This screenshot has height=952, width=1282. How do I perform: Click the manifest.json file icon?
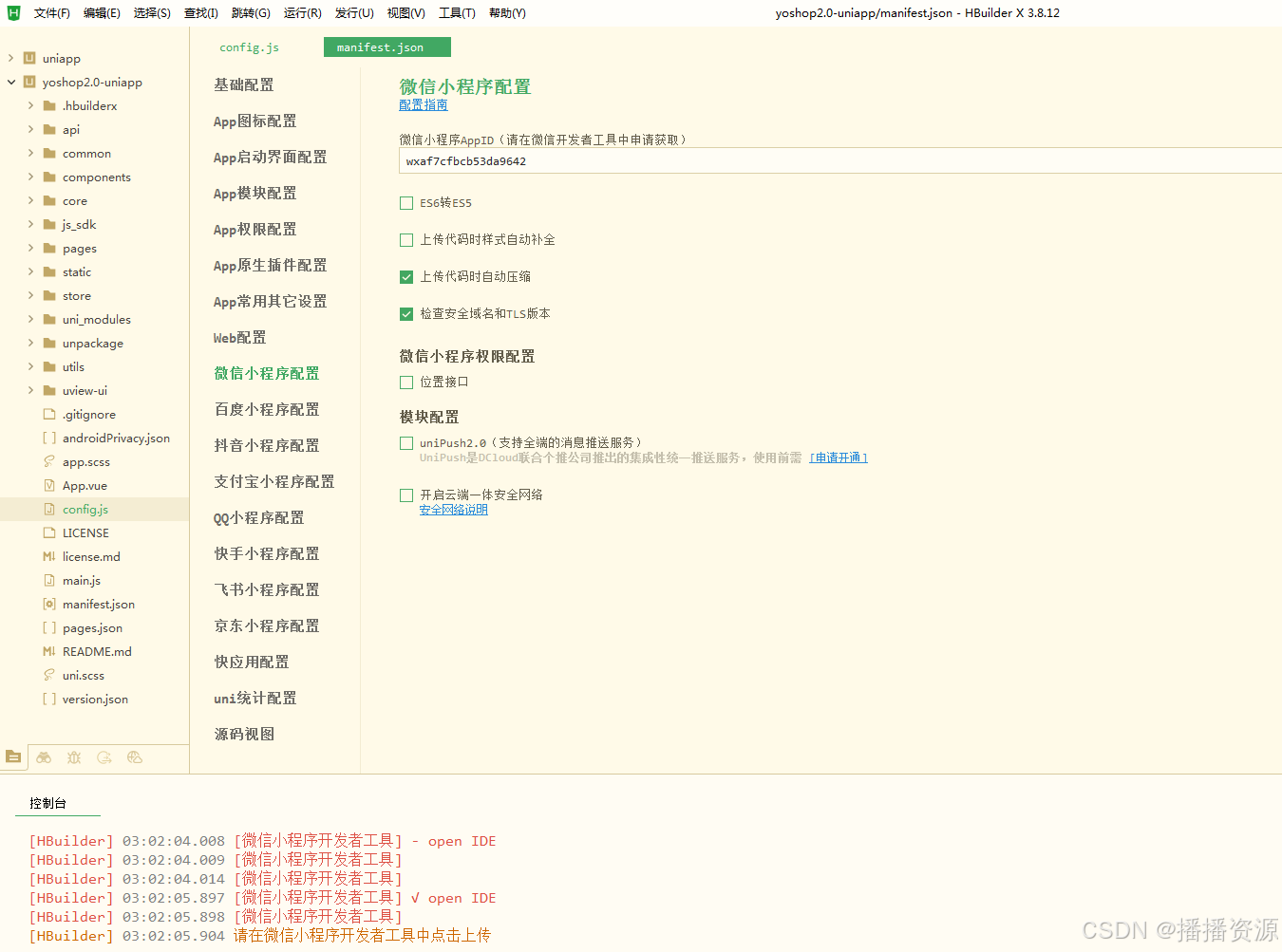point(49,604)
